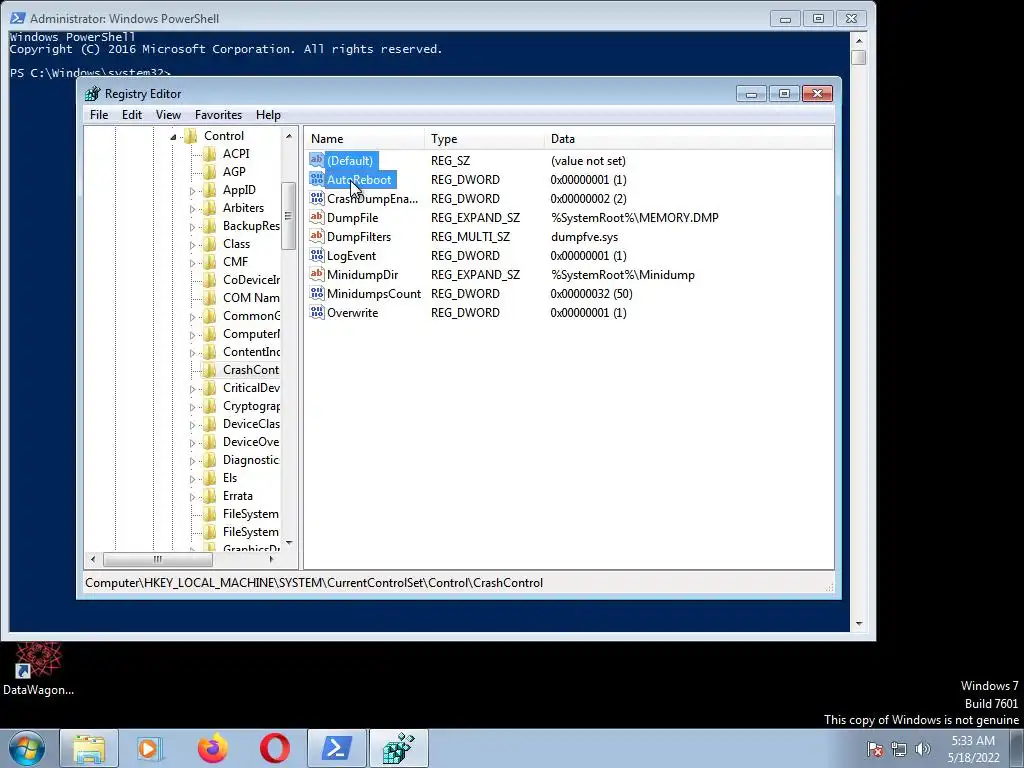Select the DumpFile value name
This screenshot has width=1024, height=768.
pyautogui.click(x=353, y=217)
